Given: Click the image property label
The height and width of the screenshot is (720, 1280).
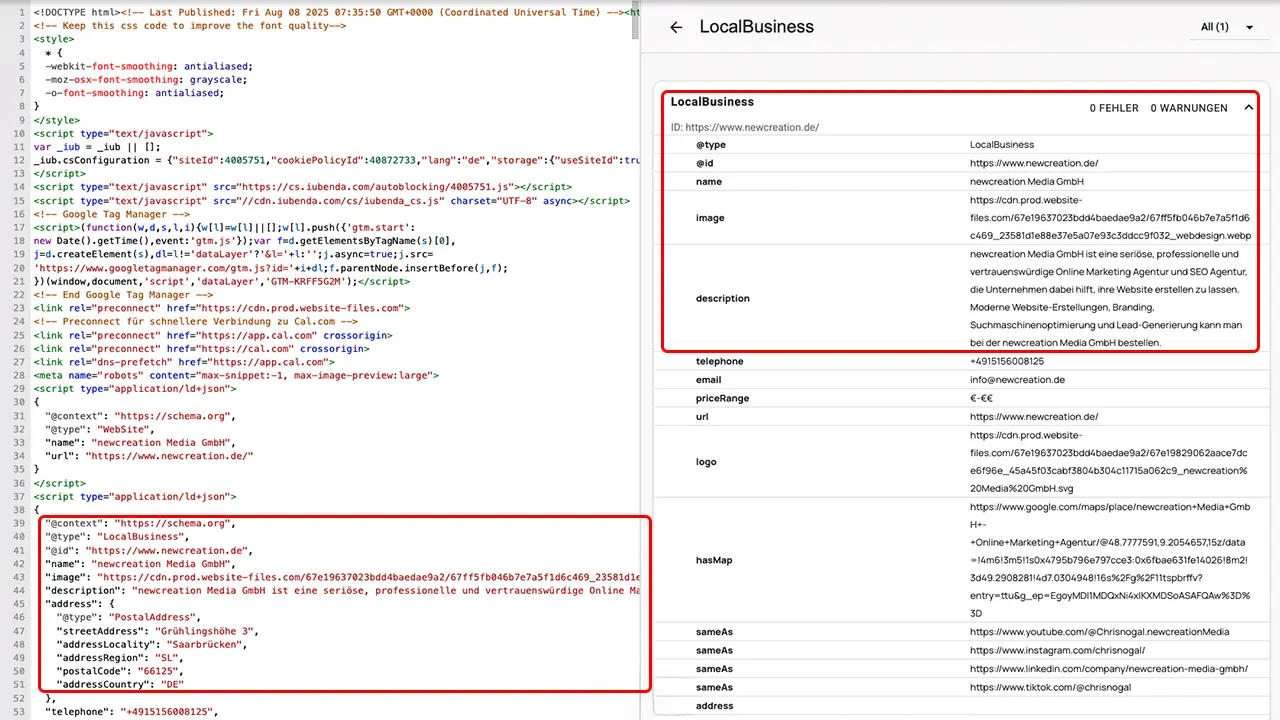Looking at the screenshot, I should (710, 218).
